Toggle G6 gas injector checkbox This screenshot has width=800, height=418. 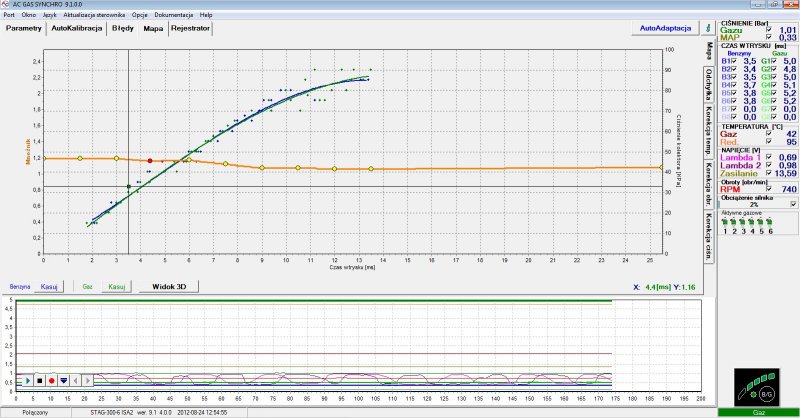(x=774, y=101)
